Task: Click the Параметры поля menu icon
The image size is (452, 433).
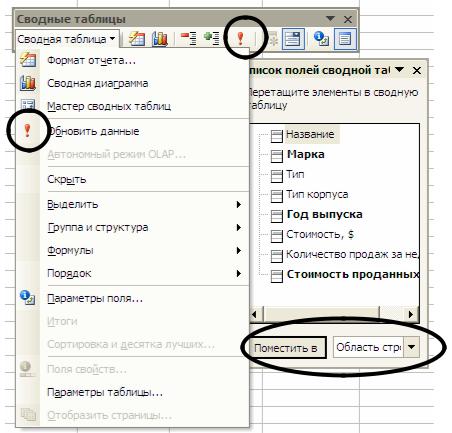Action: 28,297
